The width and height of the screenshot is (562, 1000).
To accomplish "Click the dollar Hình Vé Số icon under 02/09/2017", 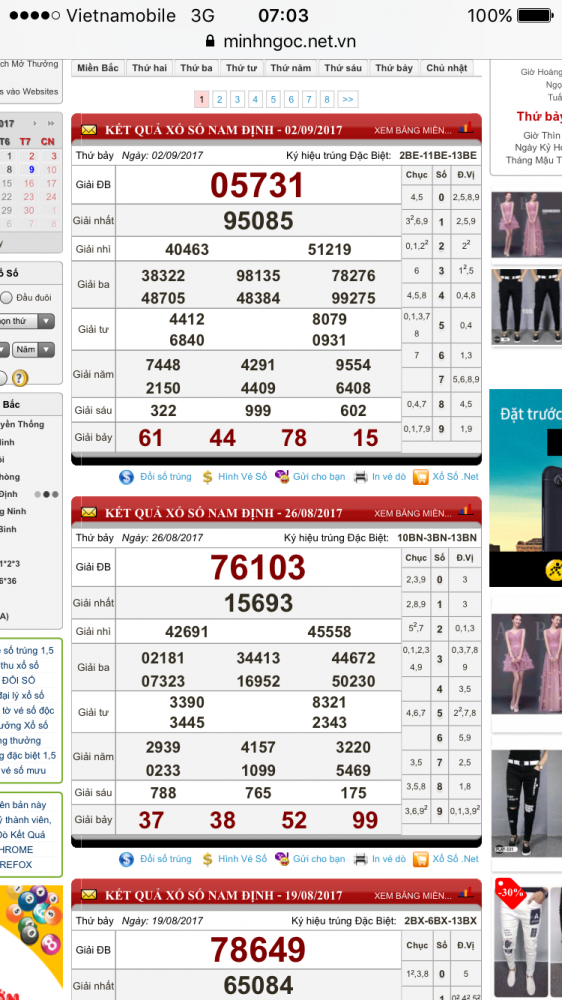I will (207, 476).
